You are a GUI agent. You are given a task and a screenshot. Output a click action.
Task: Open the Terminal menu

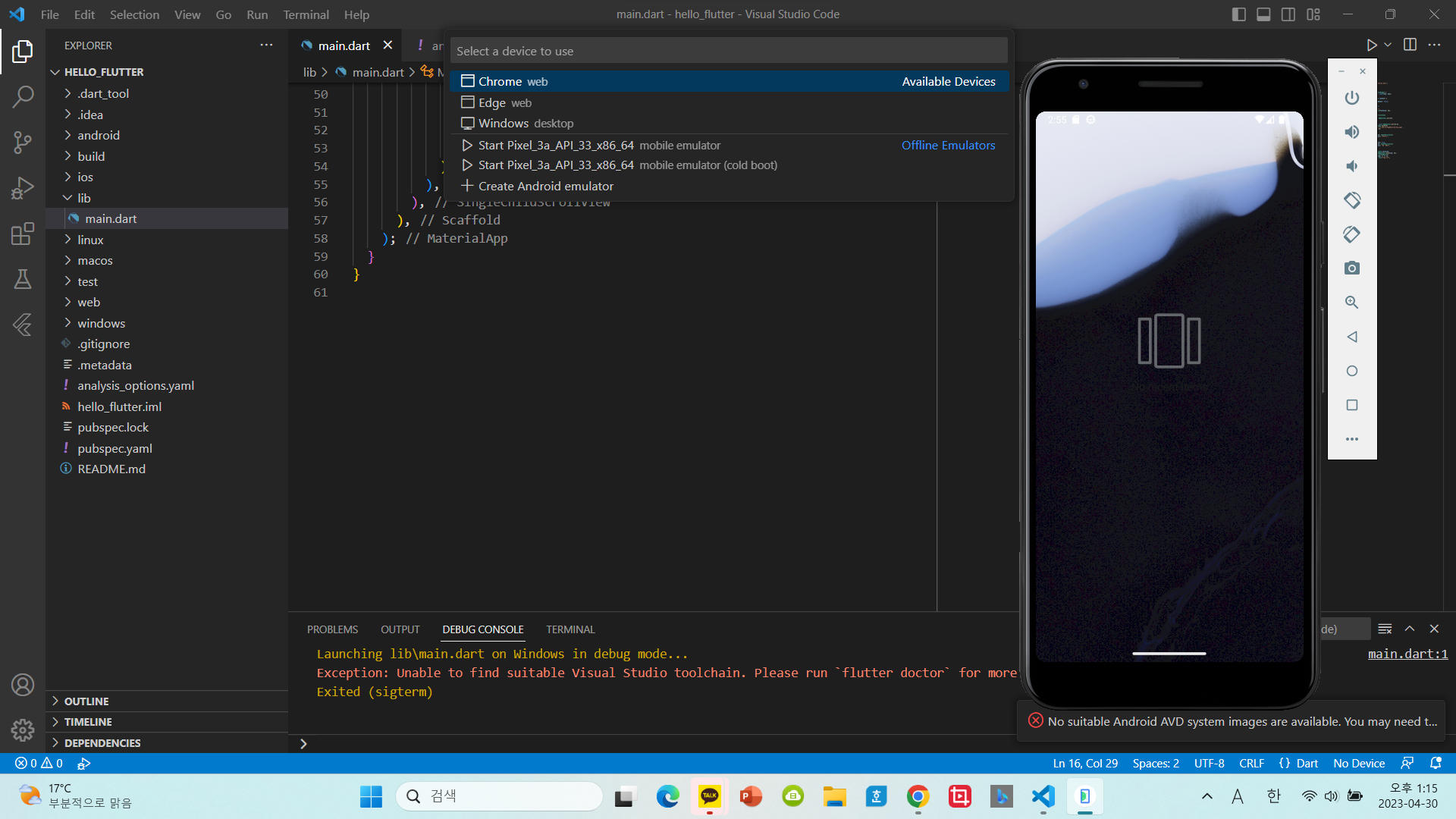point(306,14)
